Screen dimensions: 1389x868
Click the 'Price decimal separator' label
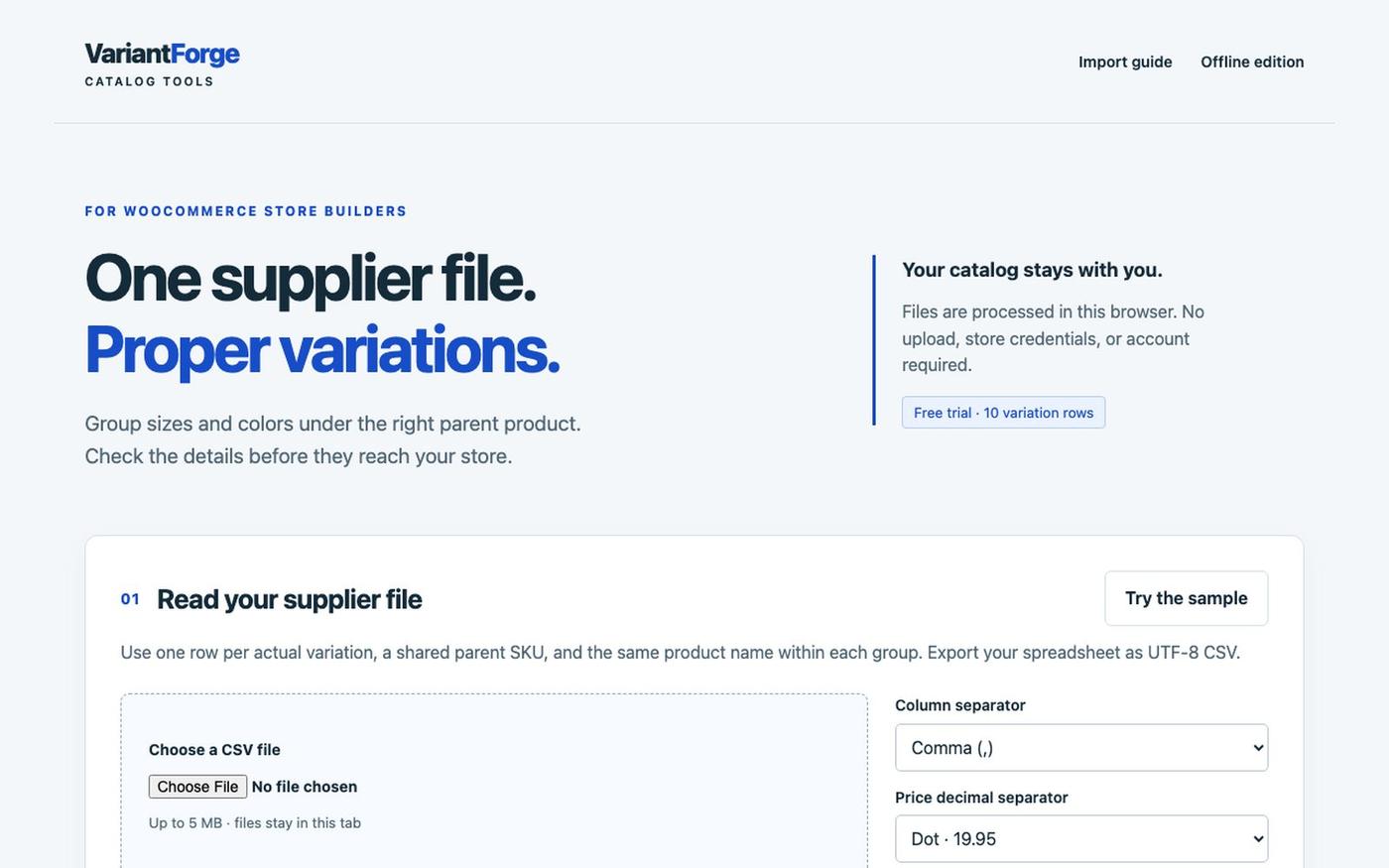[x=981, y=798]
